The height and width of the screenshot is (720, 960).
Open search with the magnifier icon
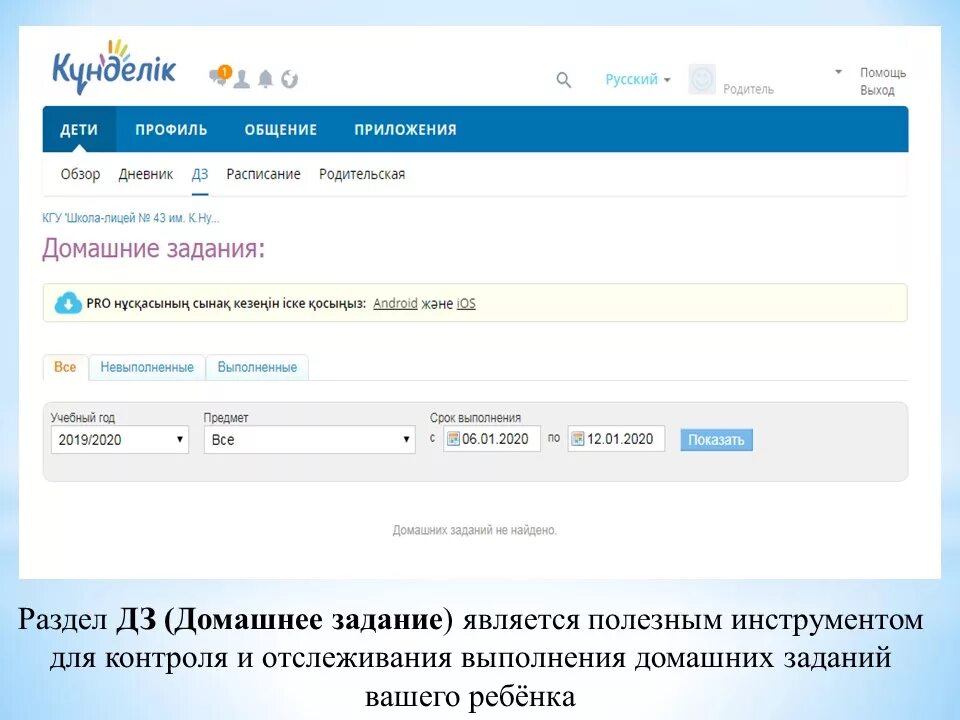click(563, 79)
